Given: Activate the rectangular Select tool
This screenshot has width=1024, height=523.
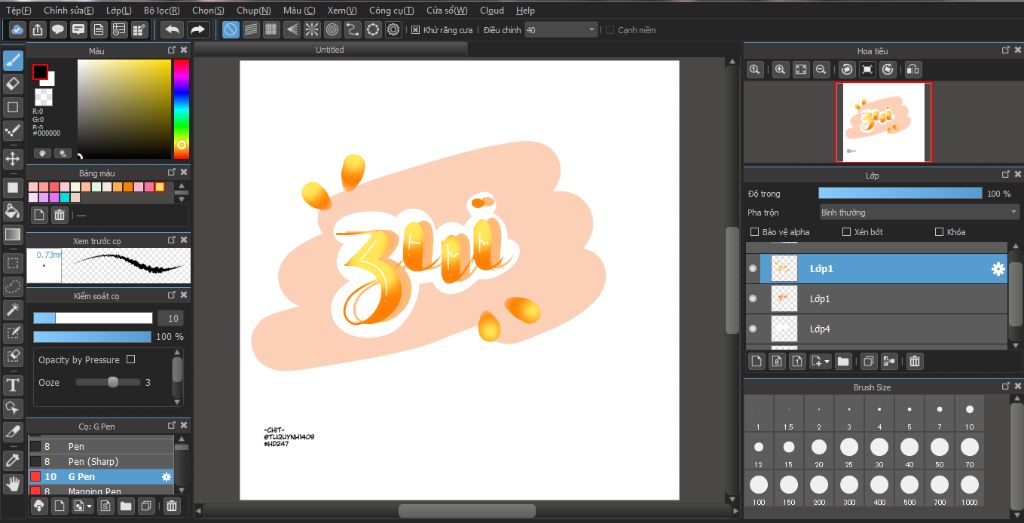Looking at the screenshot, I should [13, 263].
